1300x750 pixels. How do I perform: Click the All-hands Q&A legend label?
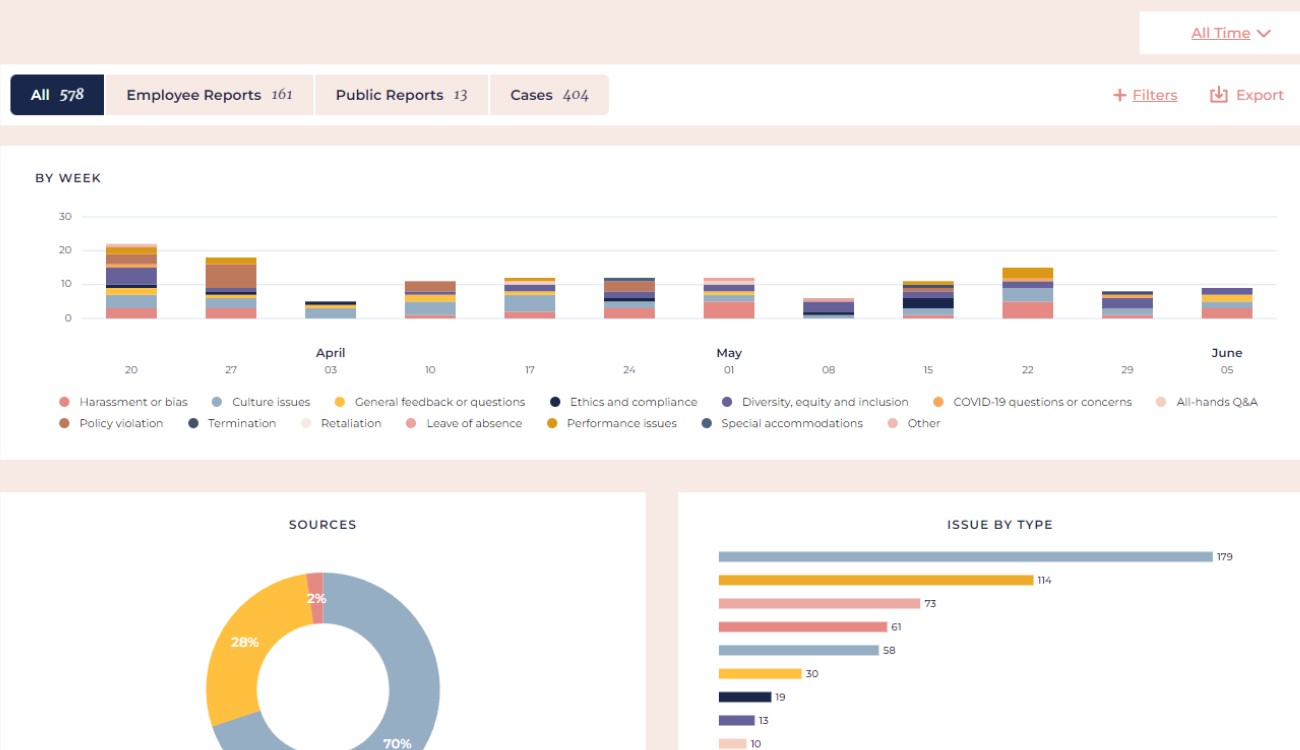click(1217, 402)
